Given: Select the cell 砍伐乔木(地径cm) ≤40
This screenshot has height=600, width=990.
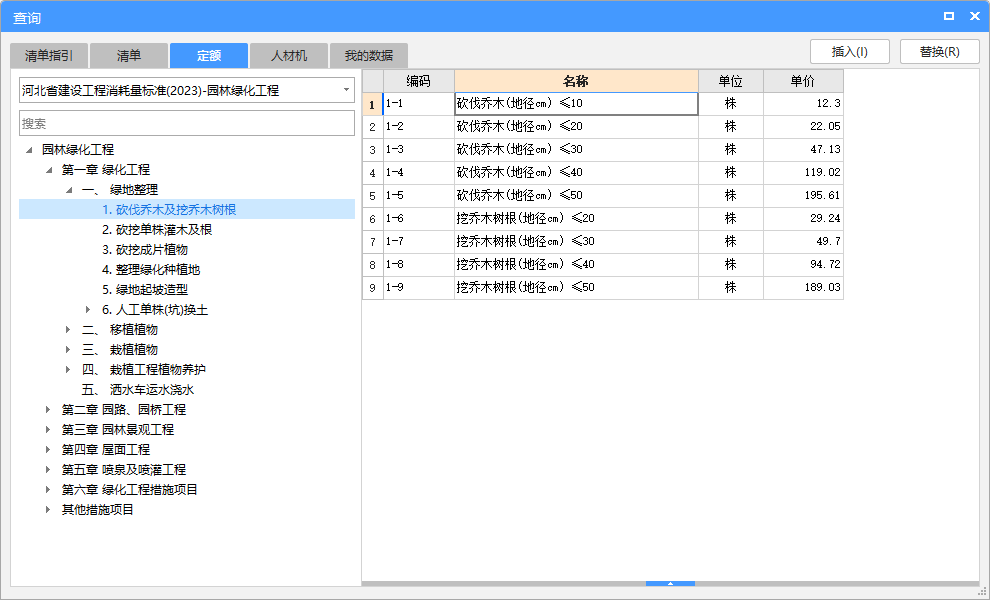Looking at the screenshot, I should tap(576, 172).
